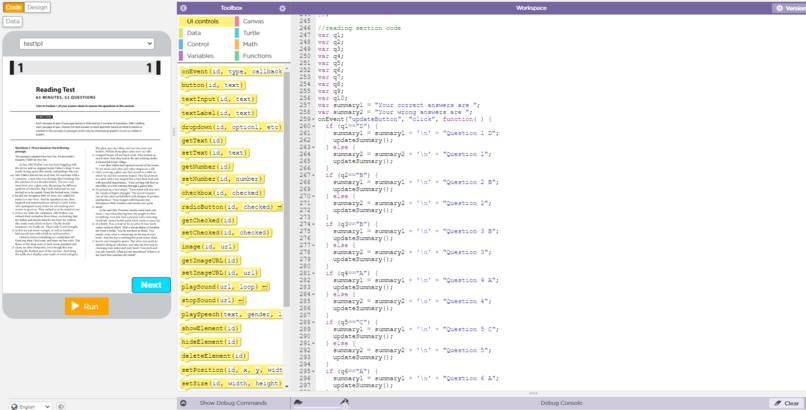The height and width of the screenshot is (410, 806).
Task: Clear the Debug Console
Action: pos(786,403)
